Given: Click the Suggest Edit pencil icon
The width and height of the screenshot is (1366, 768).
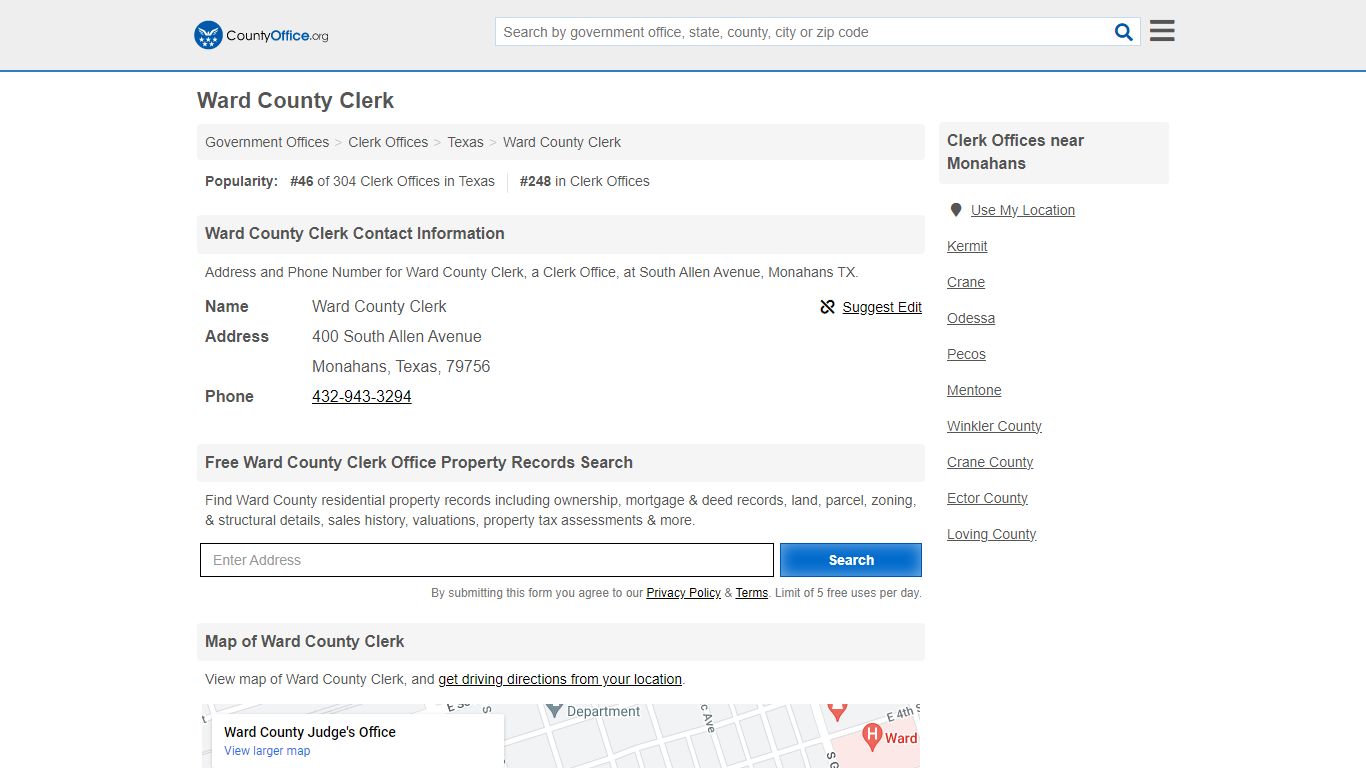Looking at the screenshot, I should pos(827,307).
